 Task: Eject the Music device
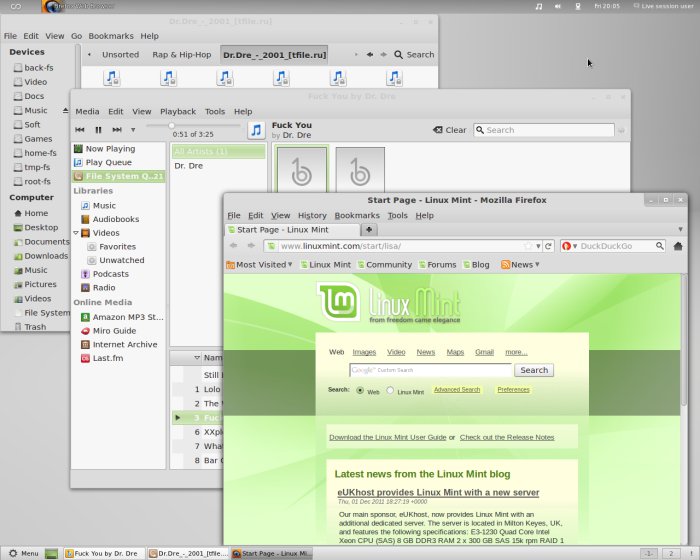65,110
